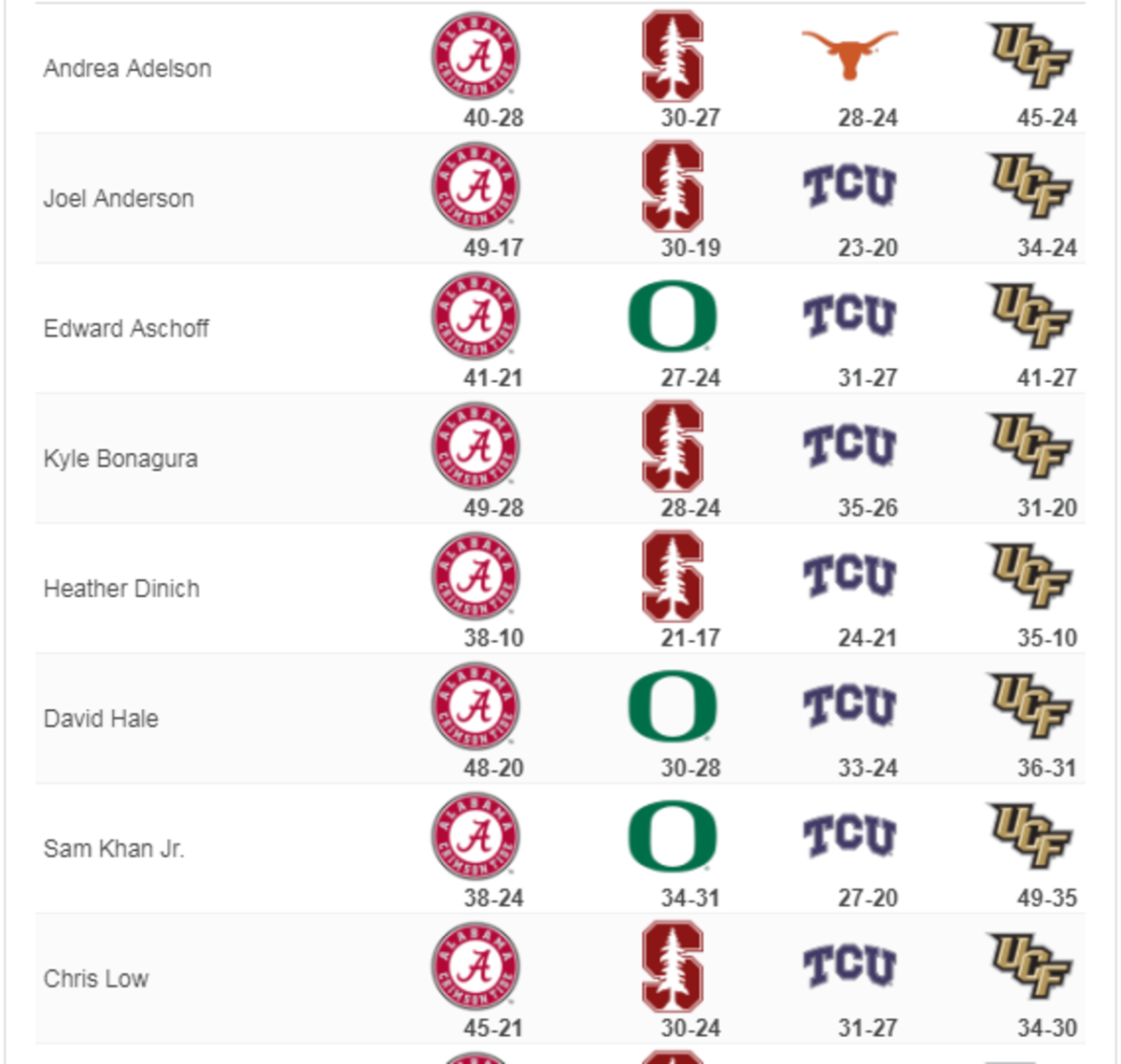The width and height of the screenshot is (1121, 1064).
Task: Click Heather Dinich's Stanford logo
Action: [x=673, y=576]
